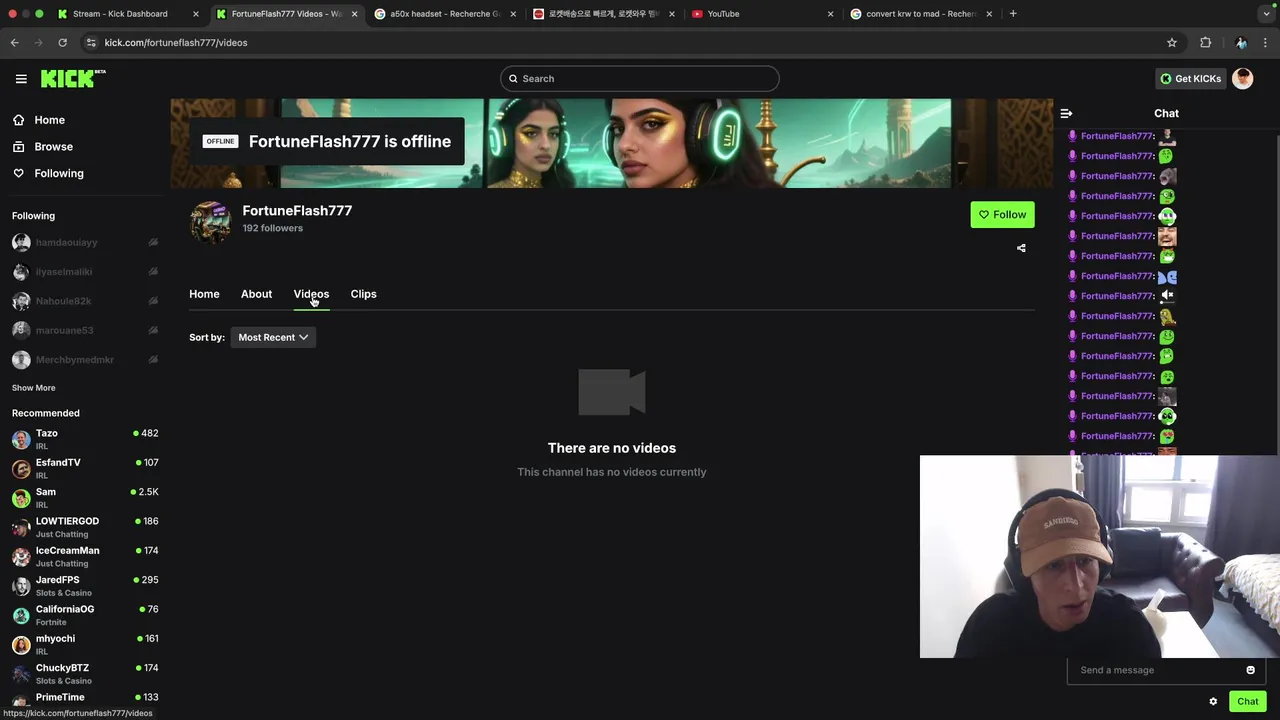Open recommended channel mhyochi
The image size is (1280, 720).
coord(85,644)
